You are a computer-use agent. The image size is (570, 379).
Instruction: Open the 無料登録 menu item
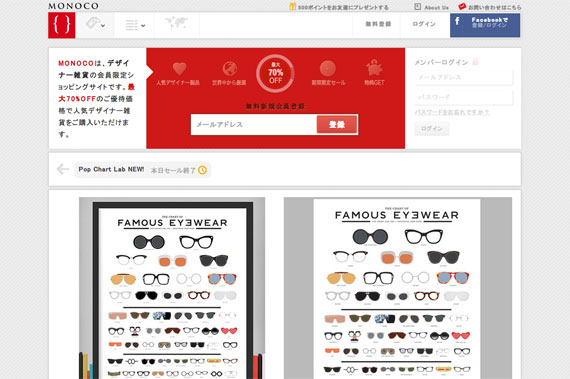378,24
